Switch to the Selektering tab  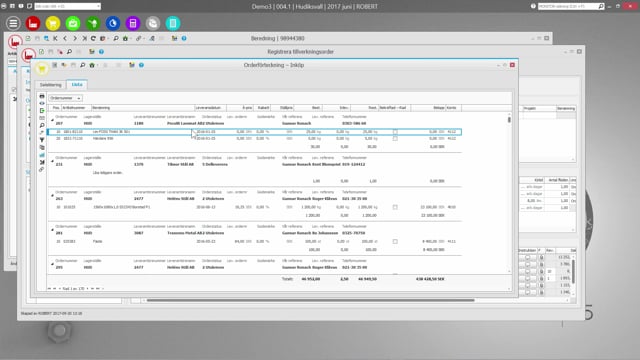pos(51,85)
